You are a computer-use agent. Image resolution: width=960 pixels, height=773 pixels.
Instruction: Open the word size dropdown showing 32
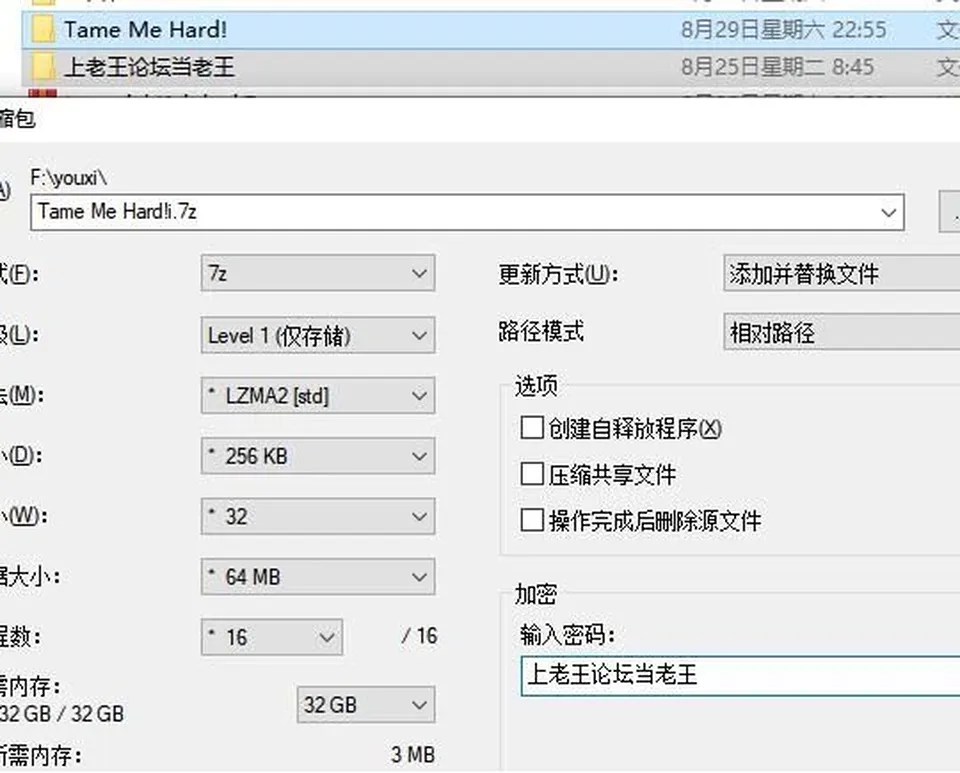click(x=318, y=516)
